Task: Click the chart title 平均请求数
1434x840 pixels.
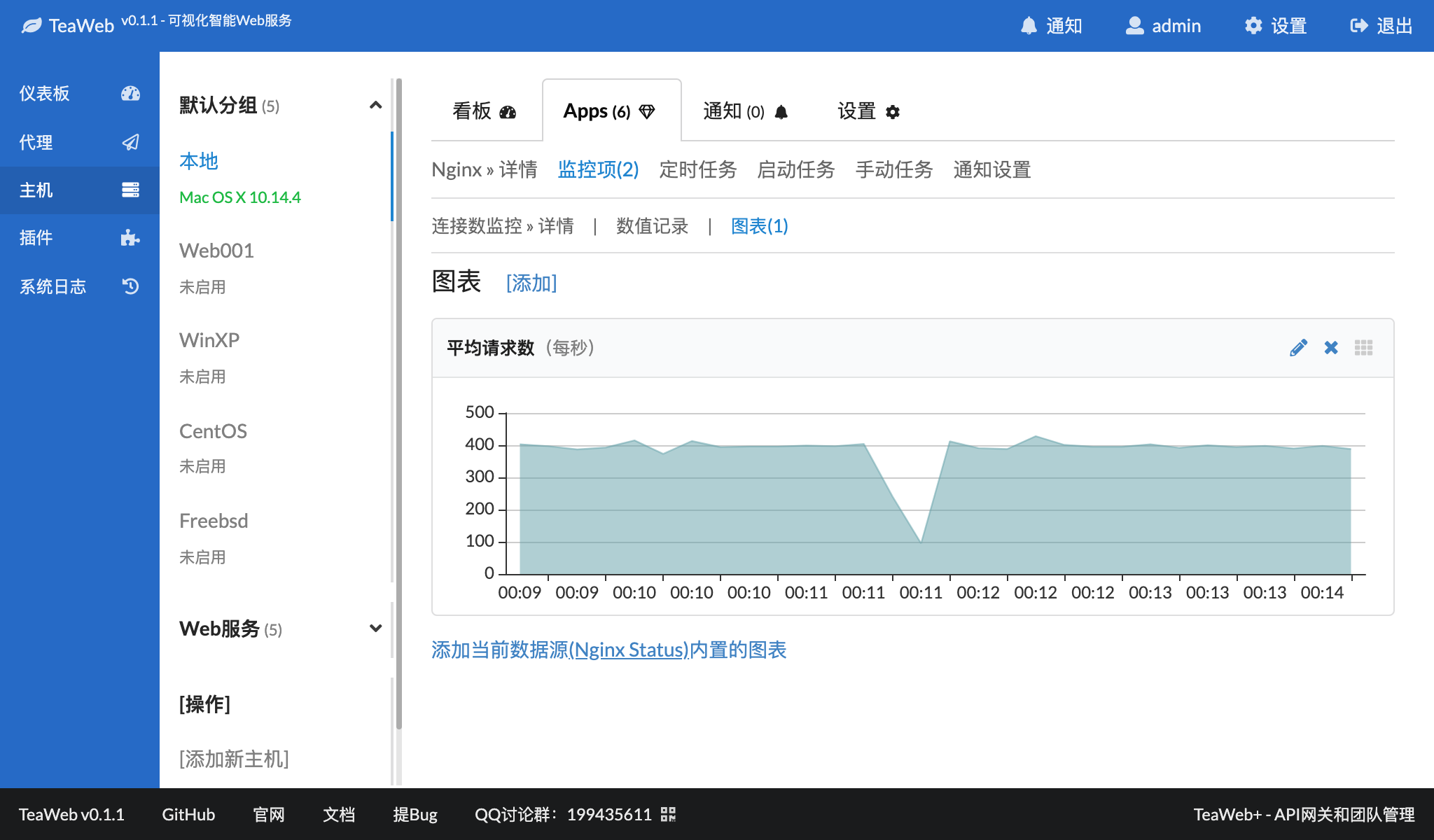Action: point(491,348)
